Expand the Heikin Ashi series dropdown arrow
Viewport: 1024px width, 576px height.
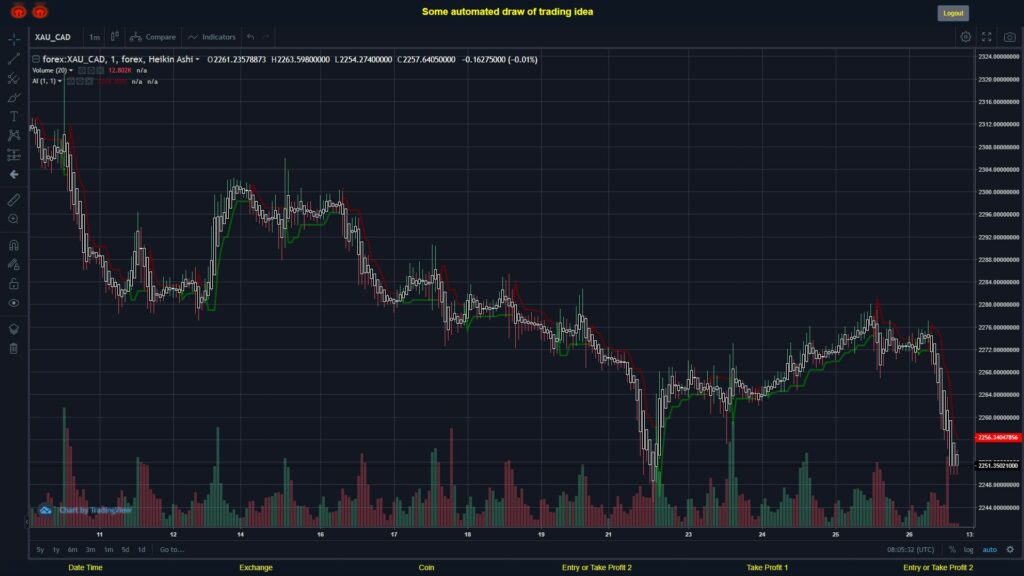[x=197, y=59]
